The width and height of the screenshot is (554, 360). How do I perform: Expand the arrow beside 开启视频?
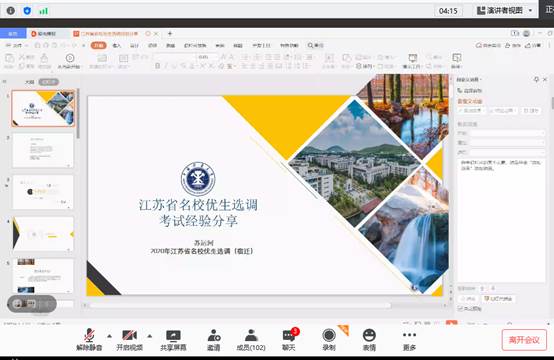click(x=149, y=336)
